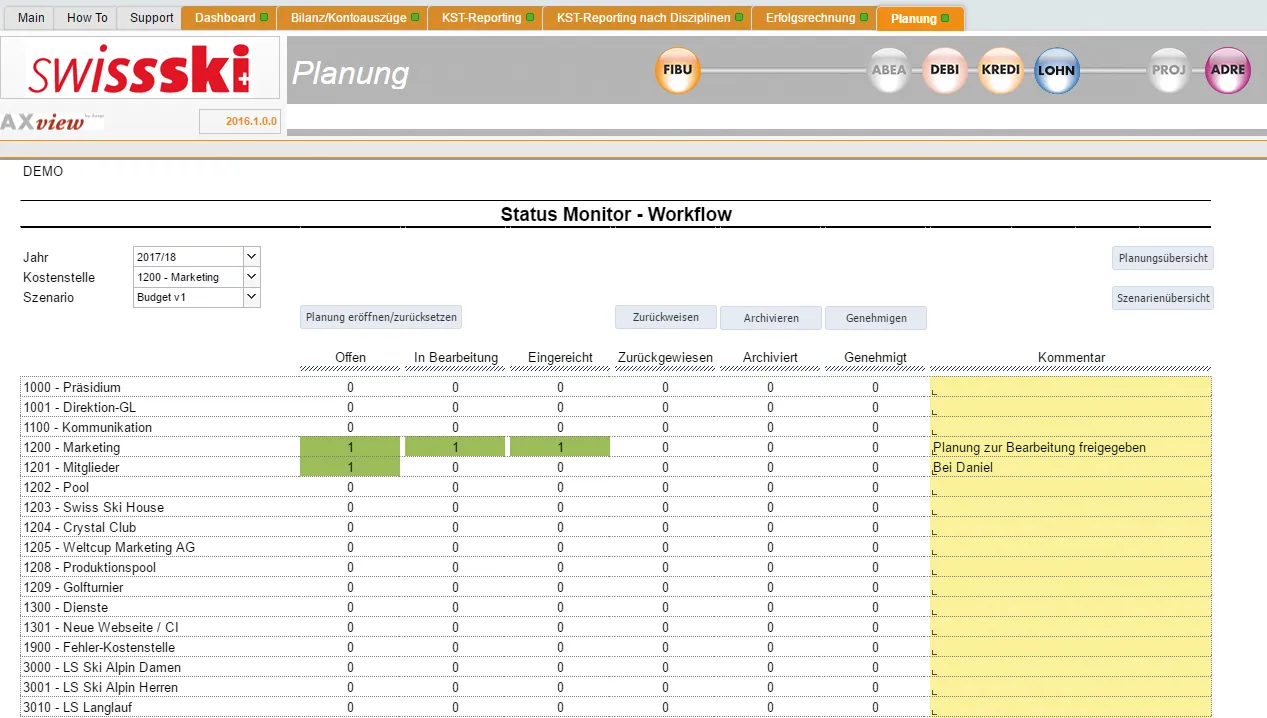
Task: Click Planung eröffnen/zurücksetzen button
Action: (381, 317)
